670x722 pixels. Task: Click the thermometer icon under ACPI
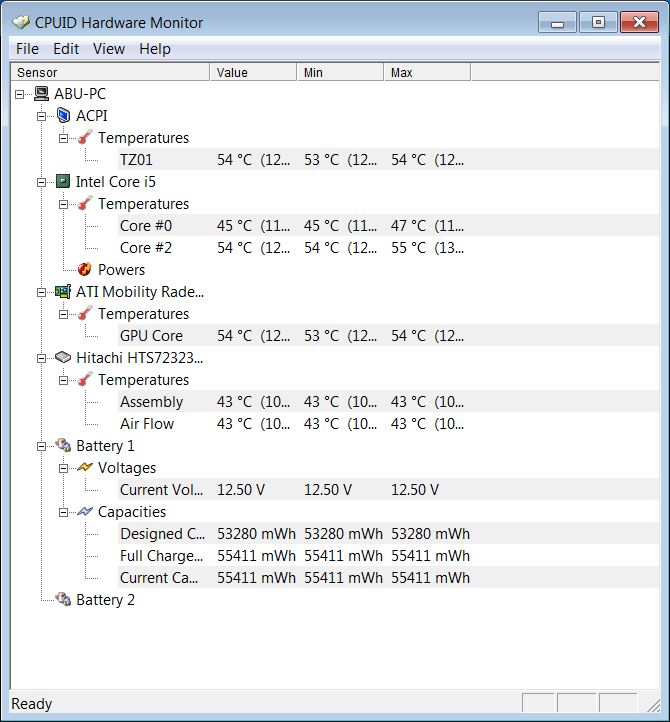[85, 137]
